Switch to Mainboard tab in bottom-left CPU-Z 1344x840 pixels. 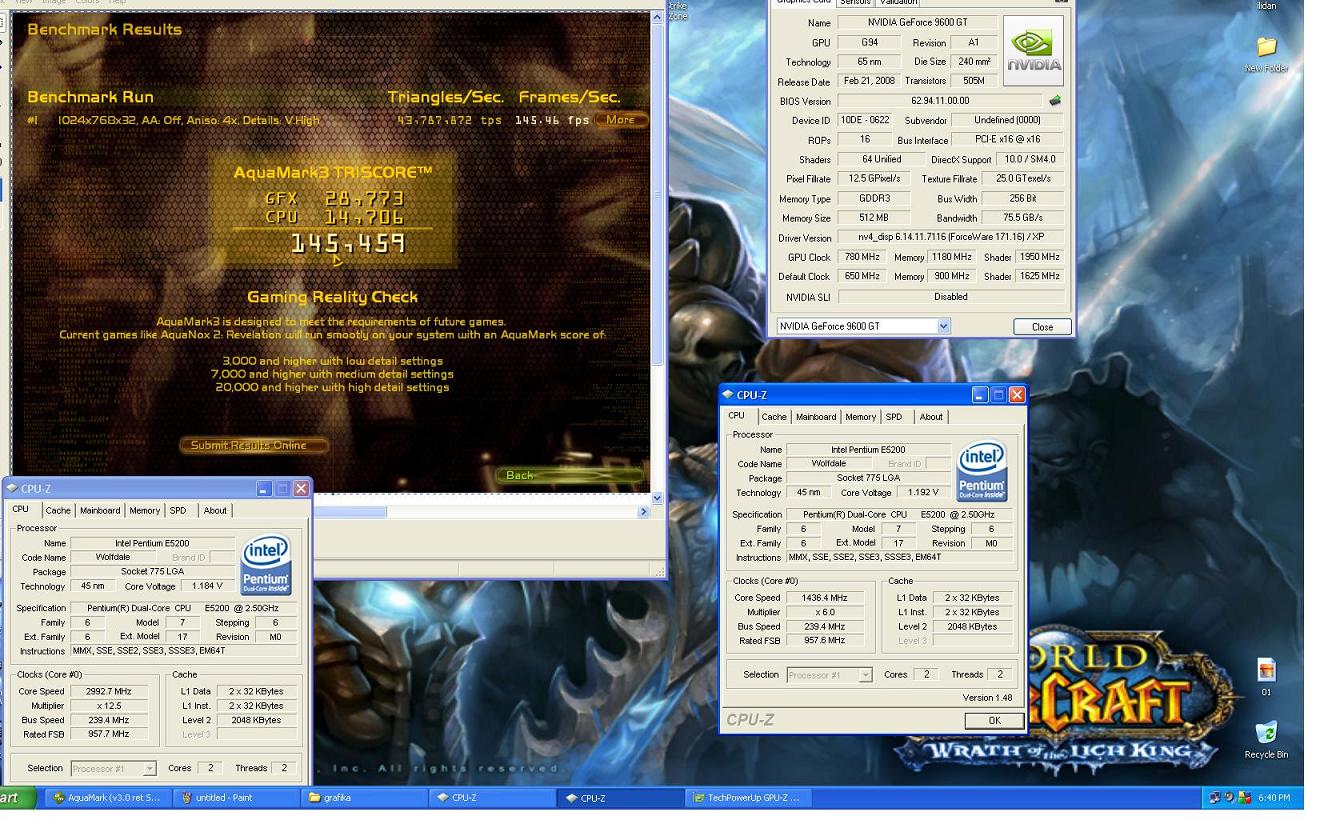100,510
